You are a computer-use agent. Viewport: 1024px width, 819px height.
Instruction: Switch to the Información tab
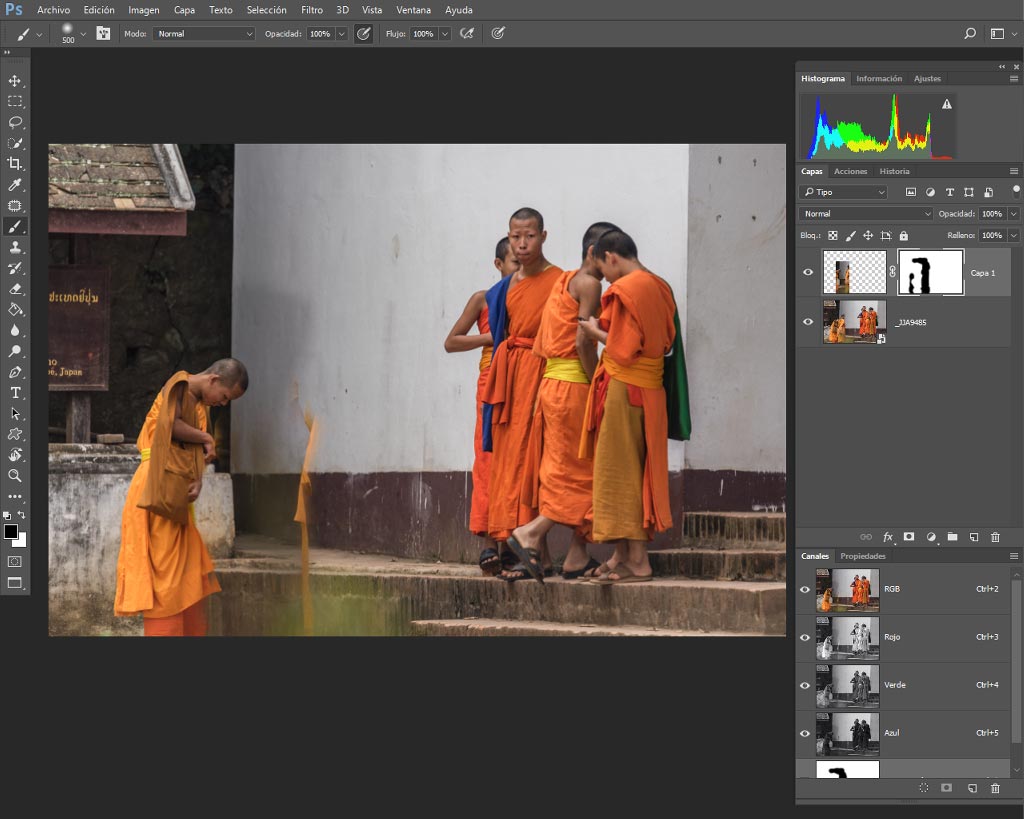click(x=878, y=78)
